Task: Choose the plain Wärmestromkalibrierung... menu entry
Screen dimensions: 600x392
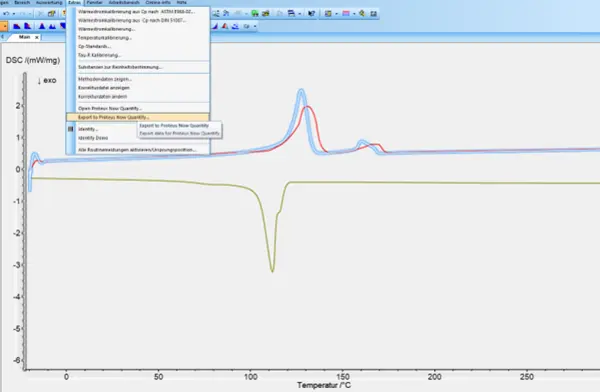Action: pyautogui.click(x=138, y=29)
